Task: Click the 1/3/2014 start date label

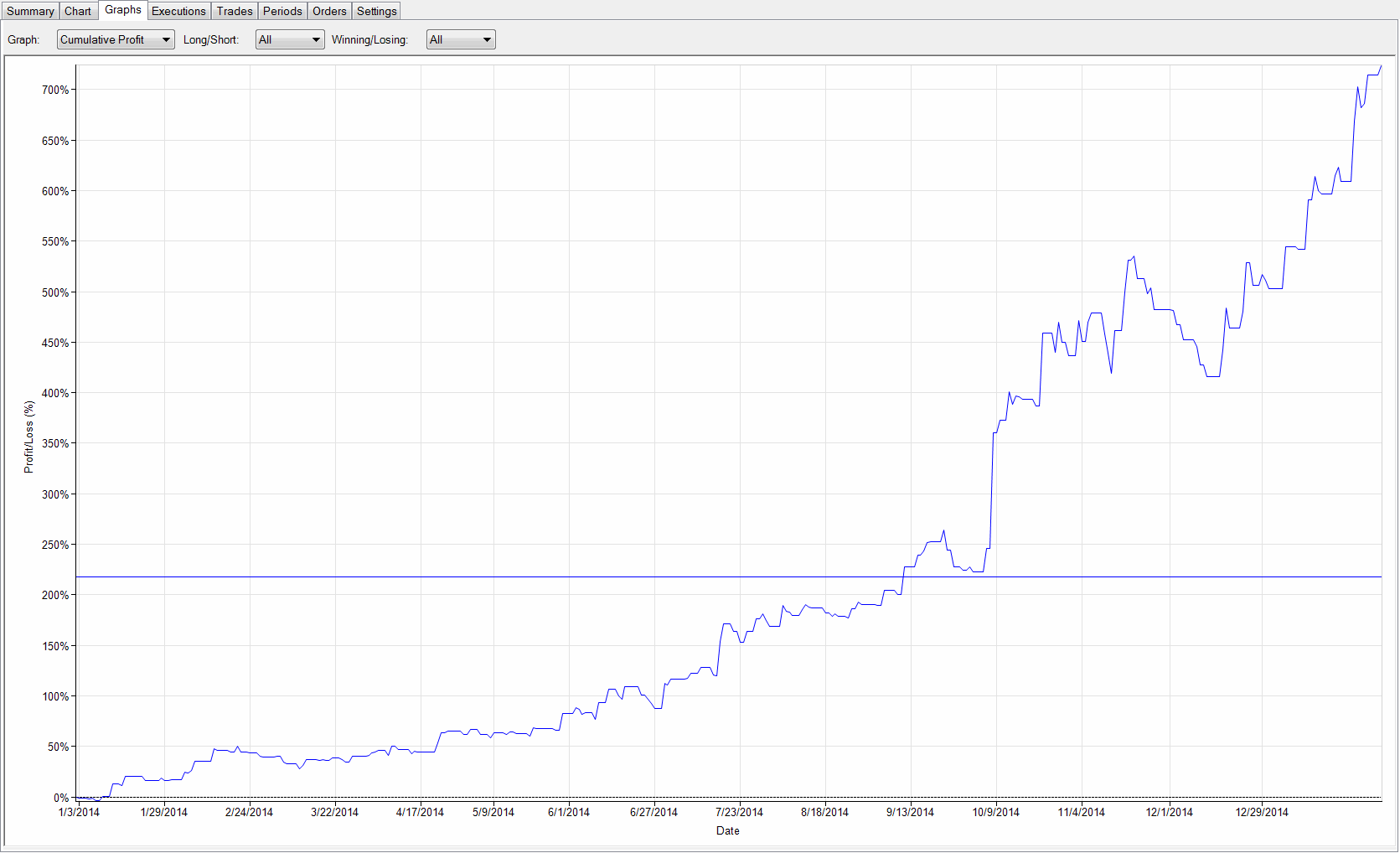Action: (x=79, y=812)
